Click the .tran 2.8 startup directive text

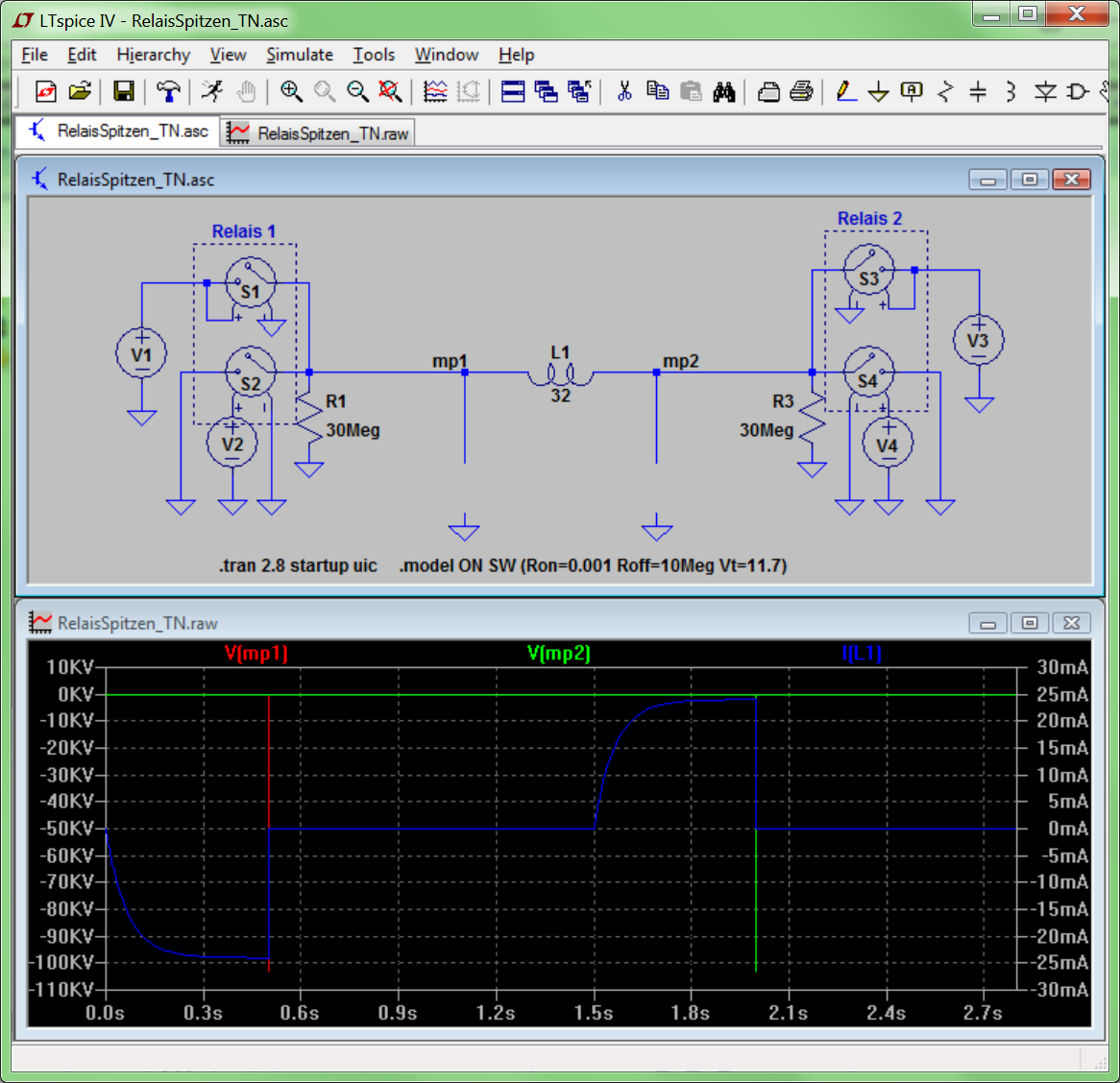298,566
